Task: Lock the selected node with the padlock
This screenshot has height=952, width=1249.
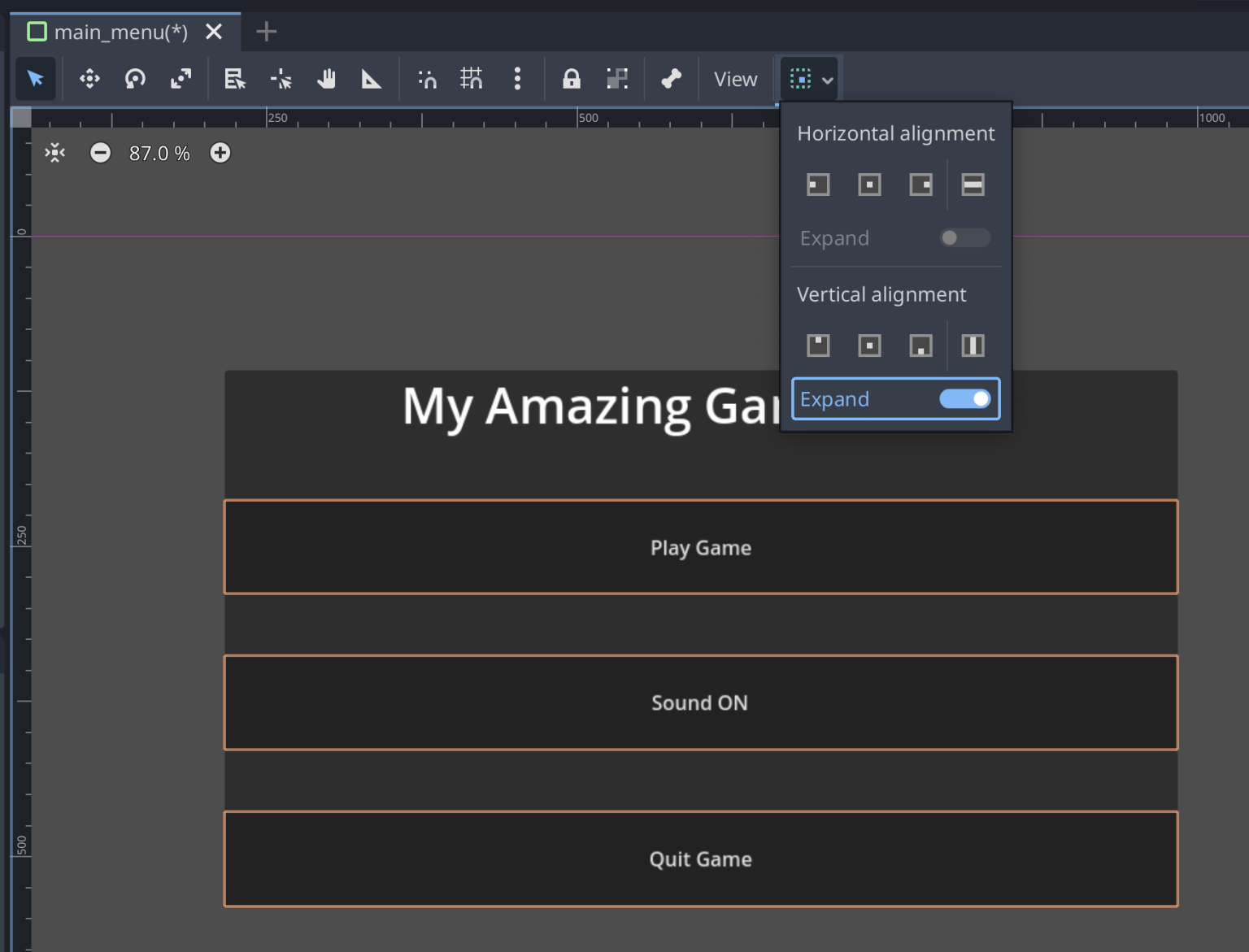Action: tap(571, 79)
